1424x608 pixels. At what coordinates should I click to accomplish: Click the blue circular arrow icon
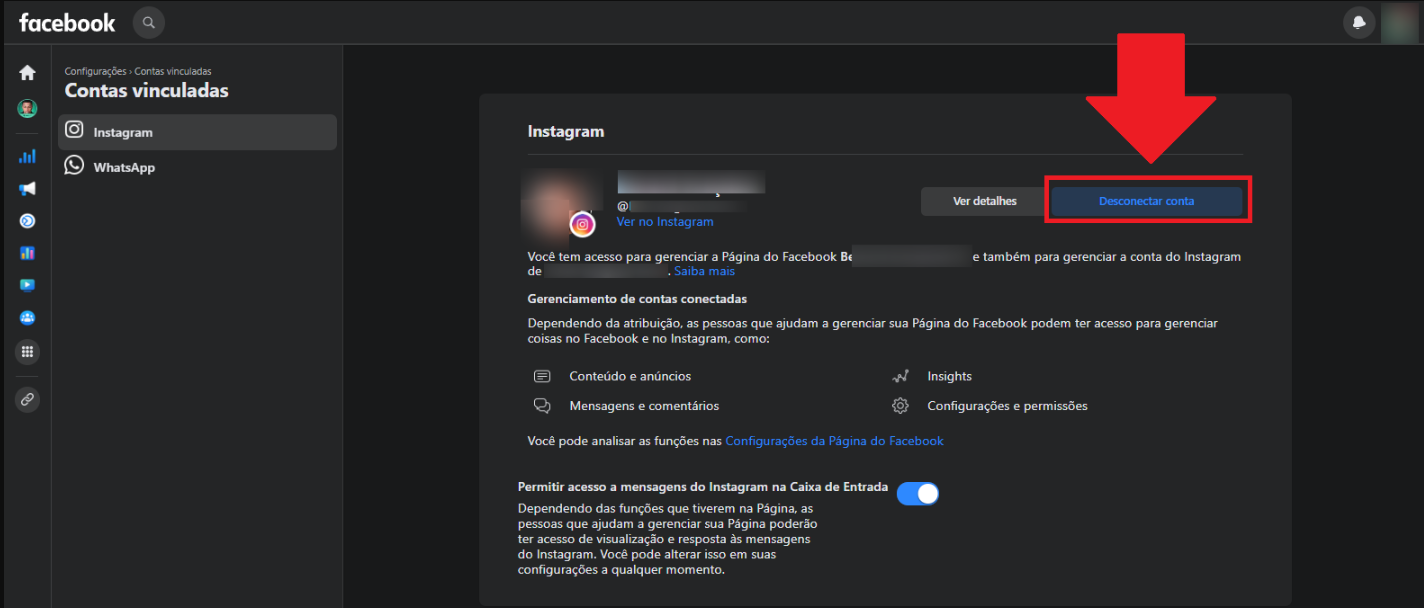(27, 221)
